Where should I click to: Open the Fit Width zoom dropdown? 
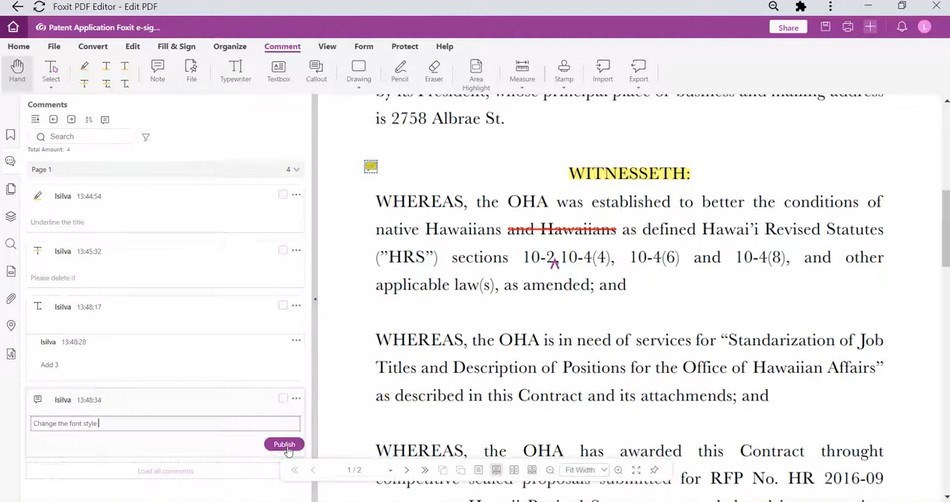(585, 470)
